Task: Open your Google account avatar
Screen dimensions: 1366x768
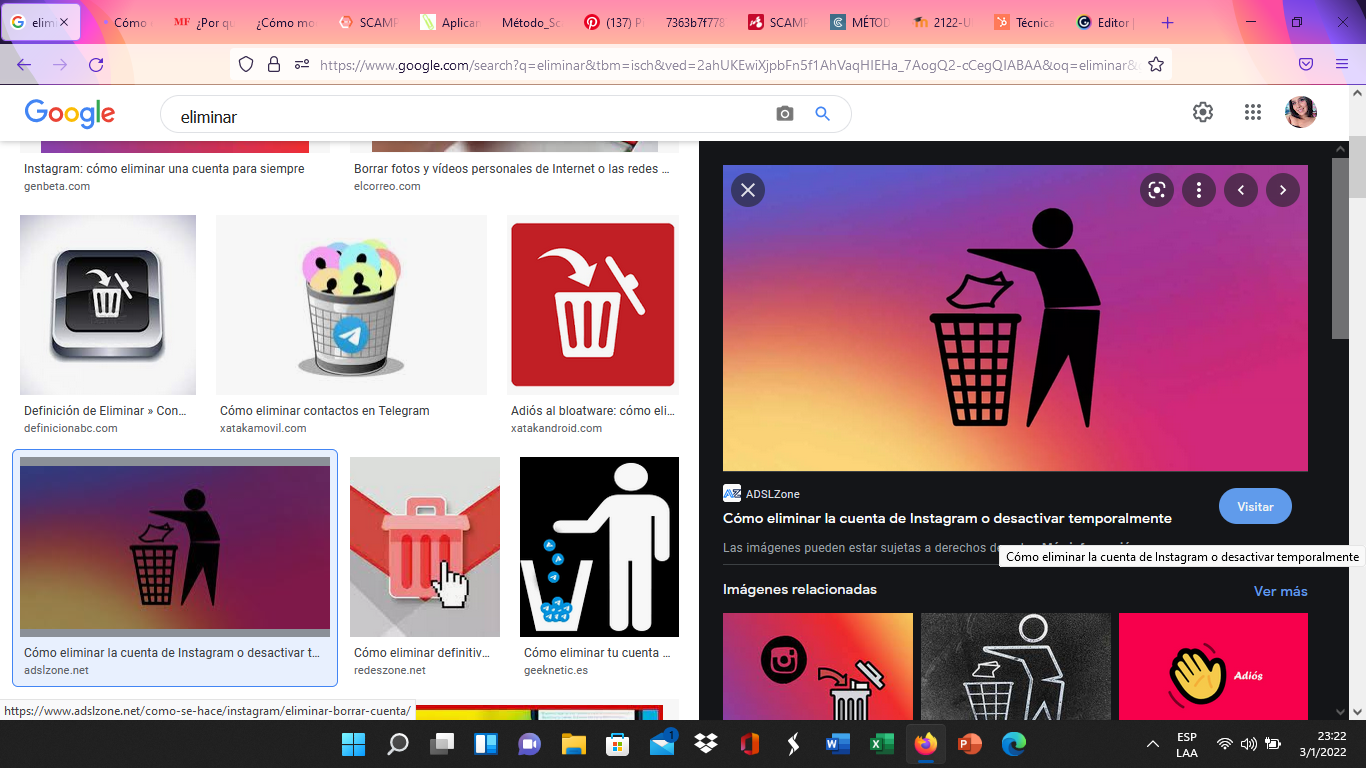Action: (x=1300, y=113)
